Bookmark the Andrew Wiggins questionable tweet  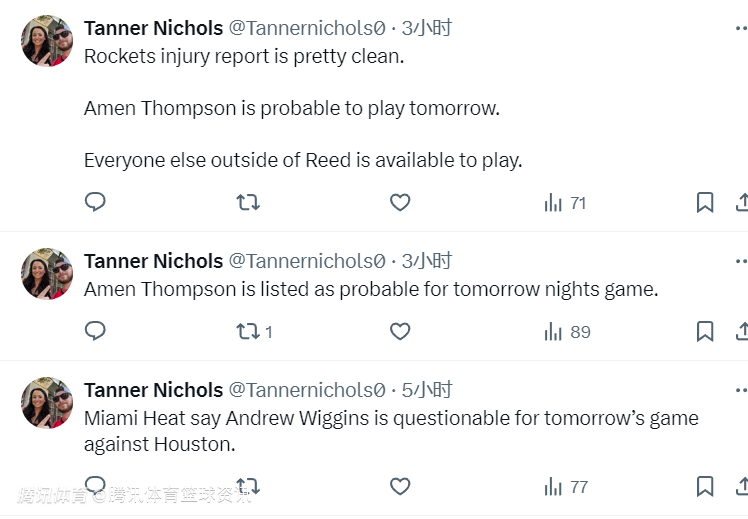(705, 487)
